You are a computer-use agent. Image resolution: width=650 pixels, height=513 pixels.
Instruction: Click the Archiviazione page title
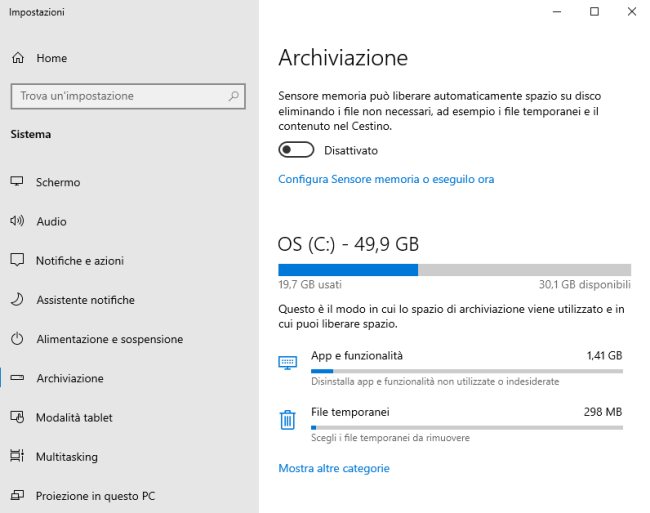point(343,57)
